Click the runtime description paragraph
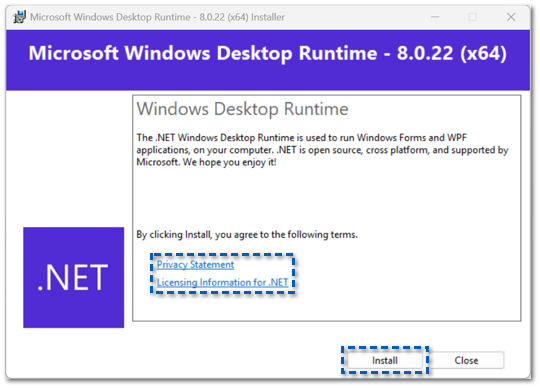The height and width of the screenshot is (388, 540). click(322, 150)
